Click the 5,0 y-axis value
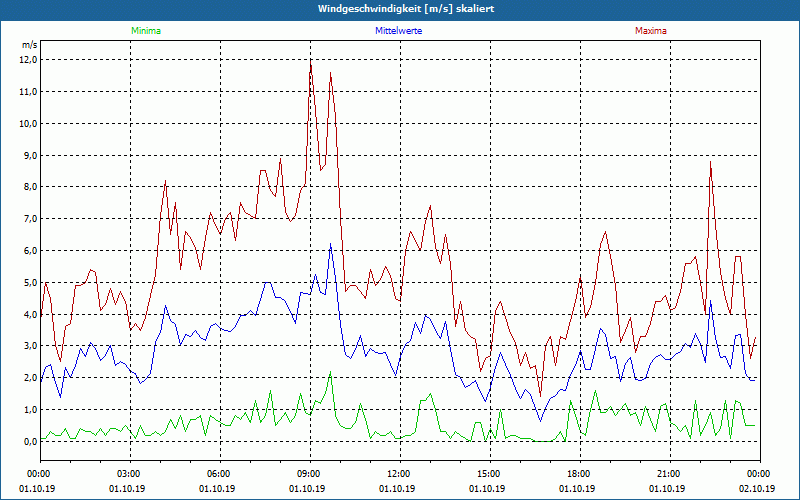 pos(31,283)
